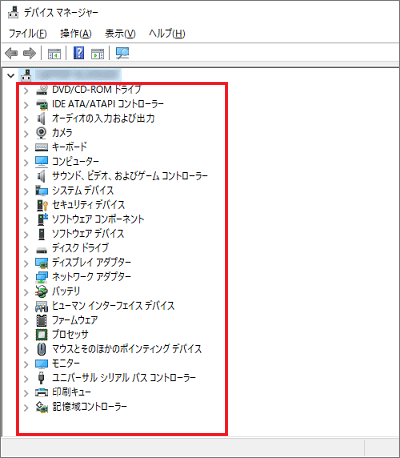Open the Help question-mark toolbar icon
This screenshot has width=400, height=458.
[79, 53]
